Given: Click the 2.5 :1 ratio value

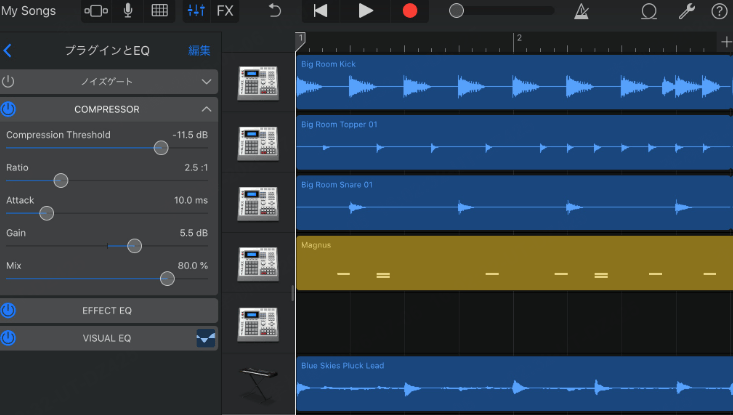Looking at the screenshot, I should [196, 167].
